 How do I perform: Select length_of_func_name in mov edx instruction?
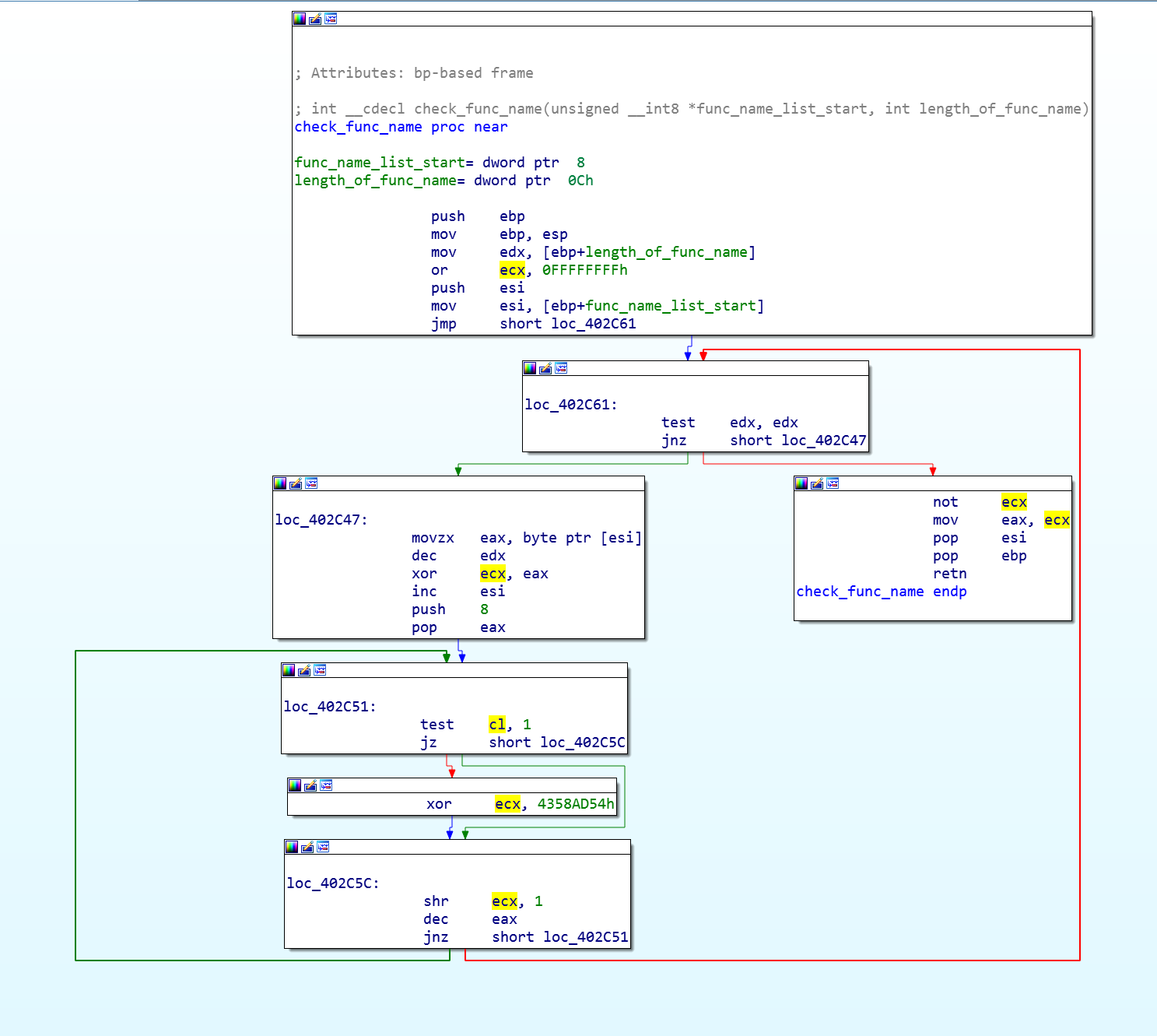click(x=666, y=252)
